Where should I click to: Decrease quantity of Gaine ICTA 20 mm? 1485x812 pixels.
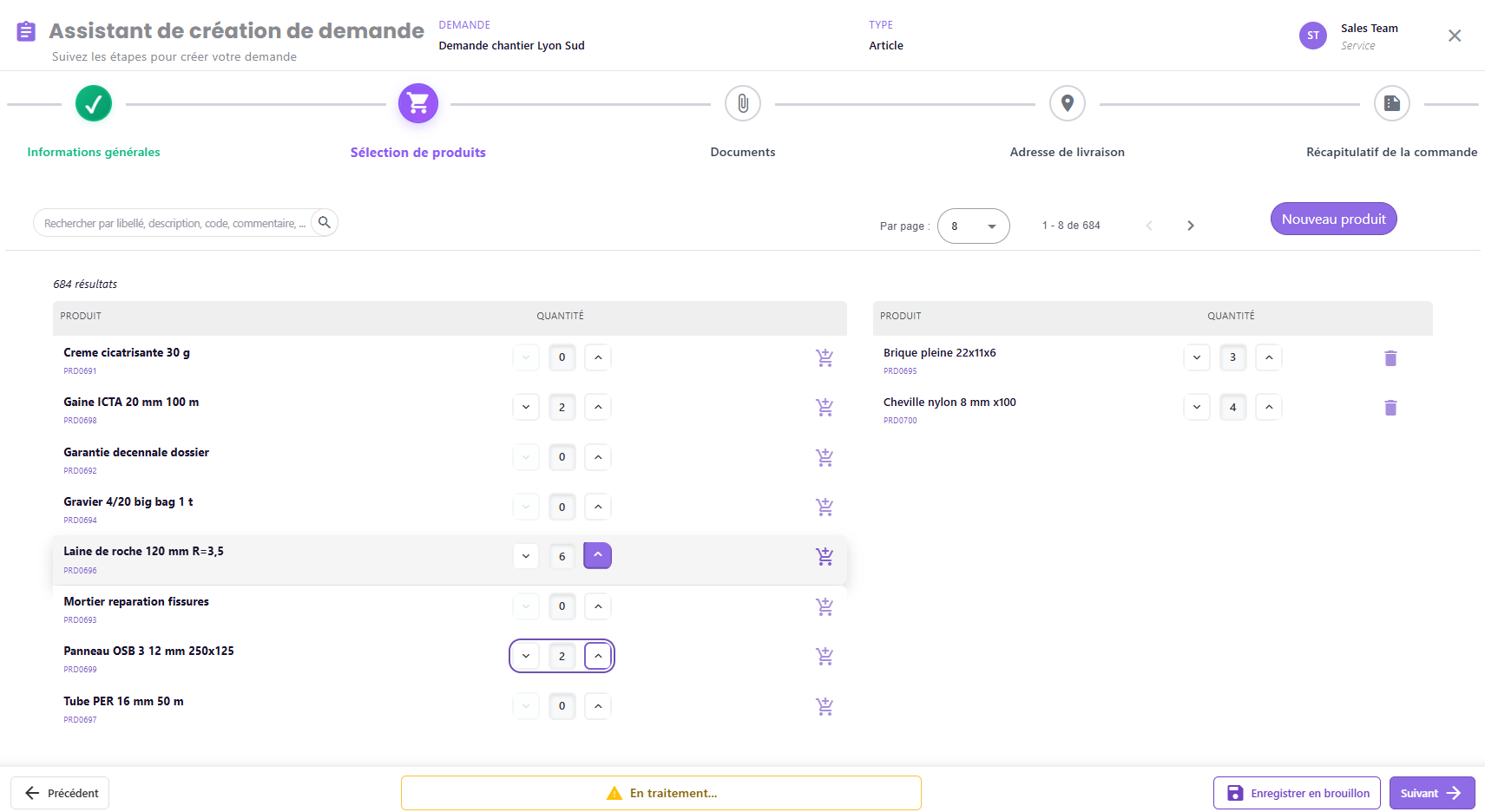coord(526,407)
